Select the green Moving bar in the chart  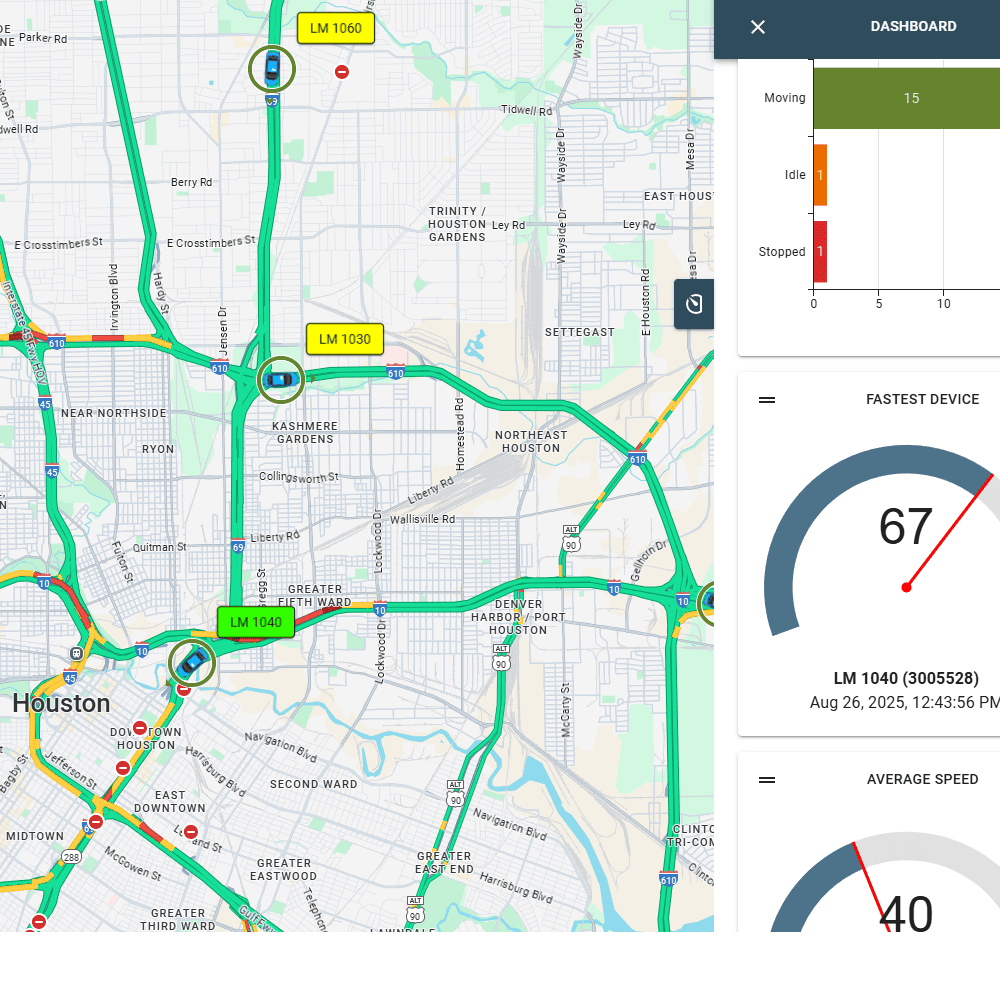pyautogui.click(x=910, y=98)
